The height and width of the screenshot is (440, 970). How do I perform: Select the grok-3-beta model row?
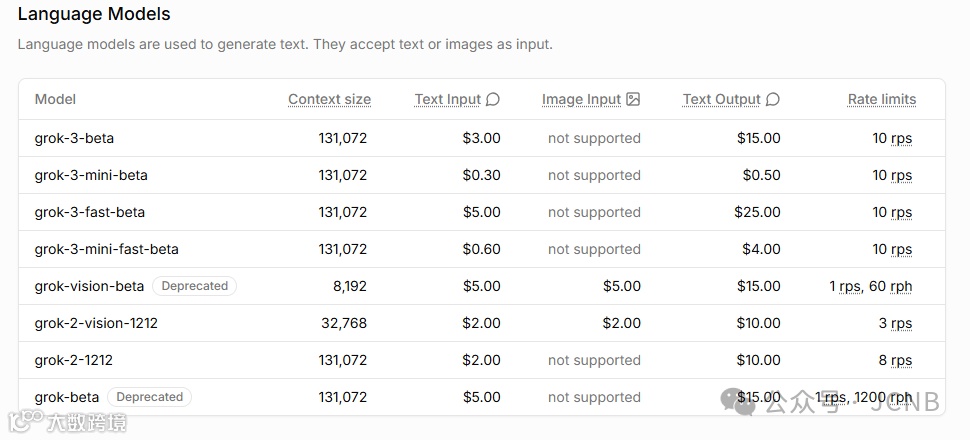click(74, 138)
